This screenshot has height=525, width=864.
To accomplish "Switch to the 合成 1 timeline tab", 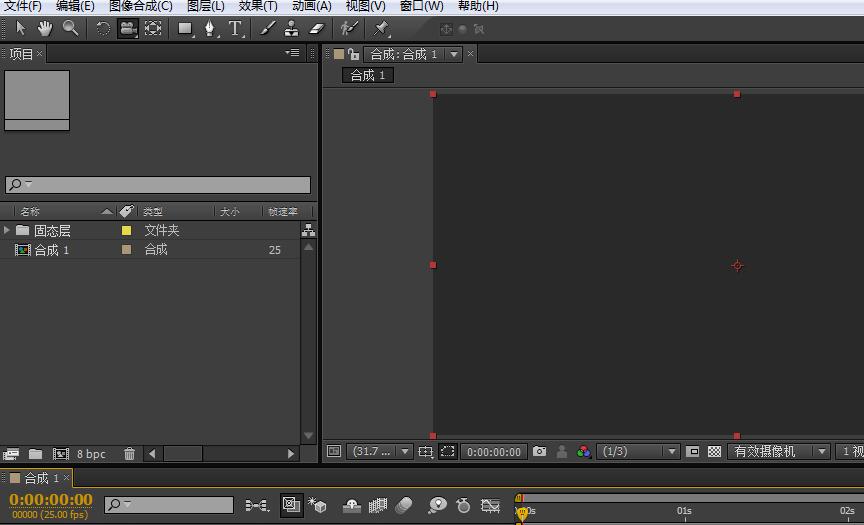I will click(42, 478).
